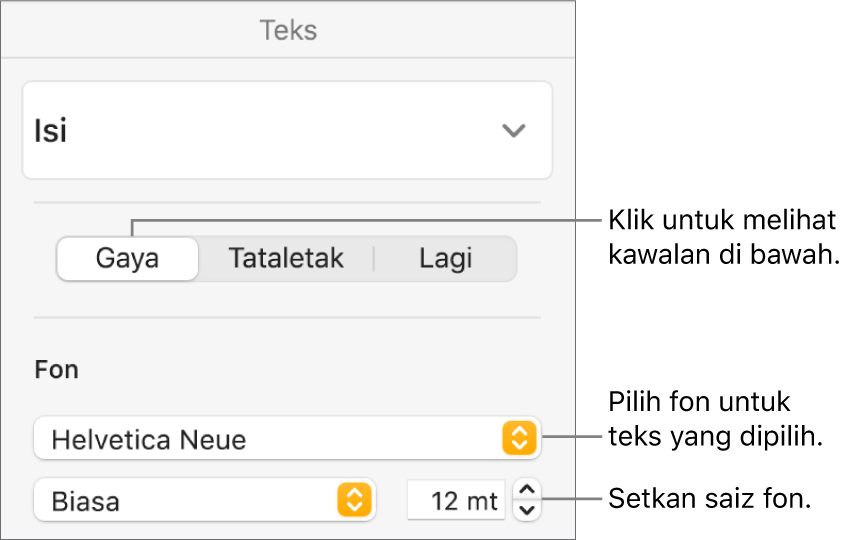Screen dimensions: 857x540
Task: Open the Biasa typeface style dropdown
Action: point(190,500)
